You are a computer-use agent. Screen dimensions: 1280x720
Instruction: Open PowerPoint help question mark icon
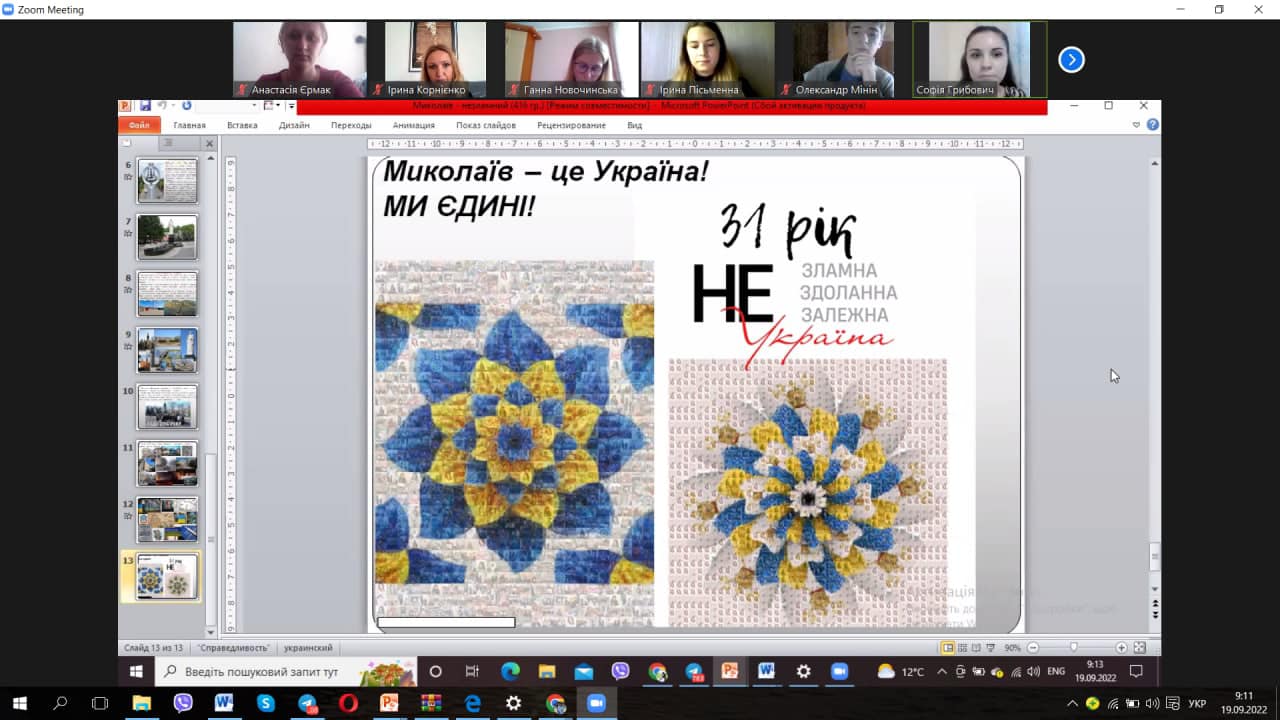pos(1153,125)
